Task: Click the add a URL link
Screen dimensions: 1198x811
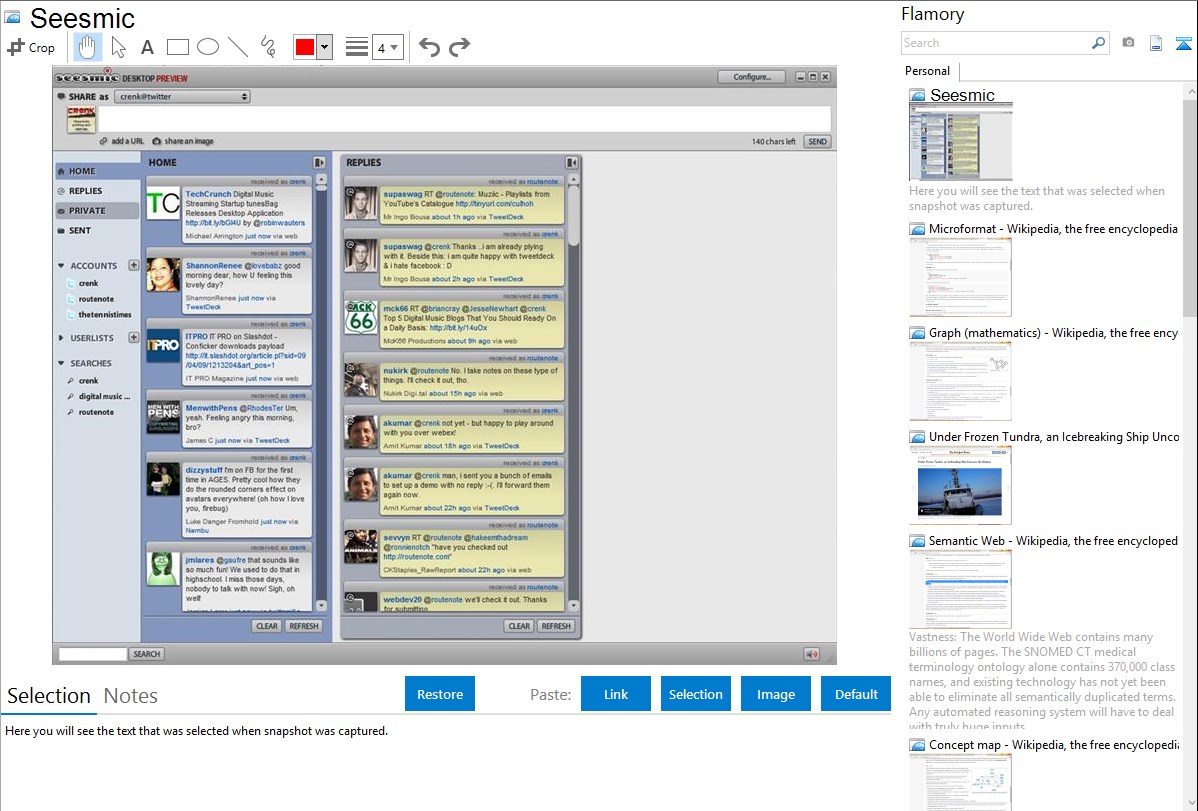Action: [122, 141]
